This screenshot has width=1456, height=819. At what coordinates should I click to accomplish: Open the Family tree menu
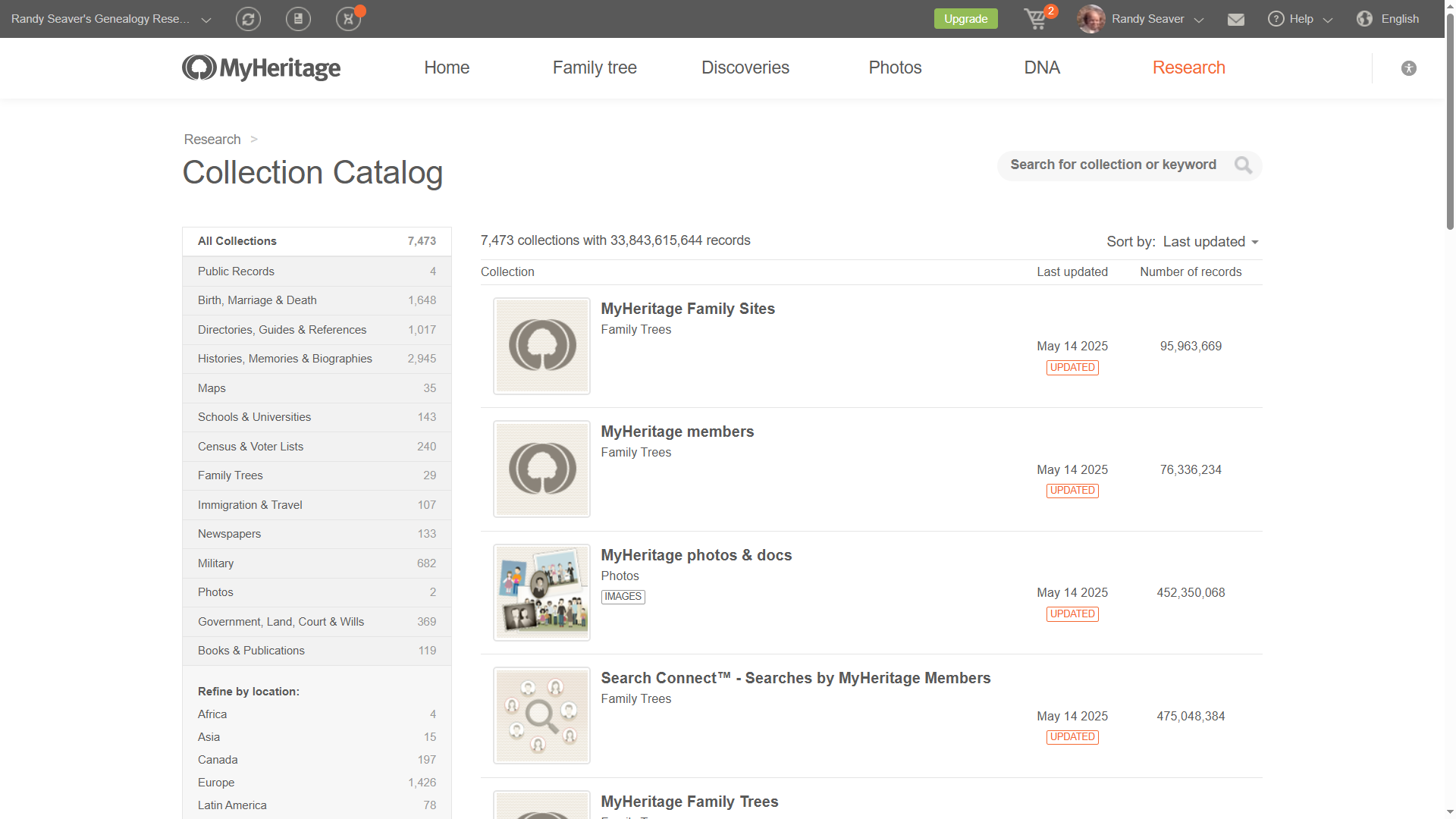tap(595, 68)
